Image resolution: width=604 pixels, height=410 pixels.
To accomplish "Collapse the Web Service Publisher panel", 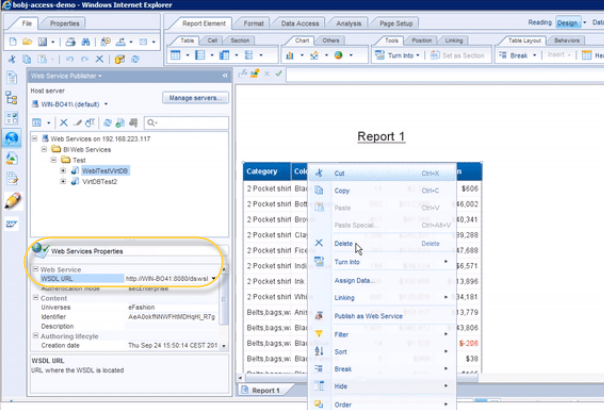I will tap(225, 76).
